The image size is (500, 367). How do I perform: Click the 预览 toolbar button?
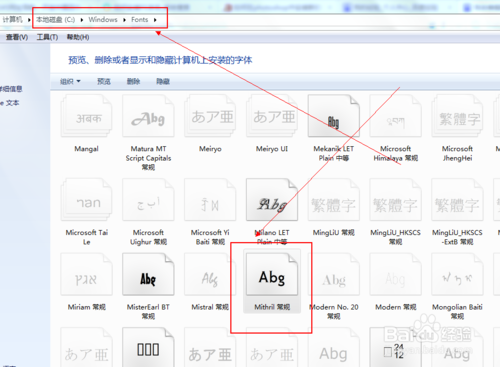[x=104, y=81]
